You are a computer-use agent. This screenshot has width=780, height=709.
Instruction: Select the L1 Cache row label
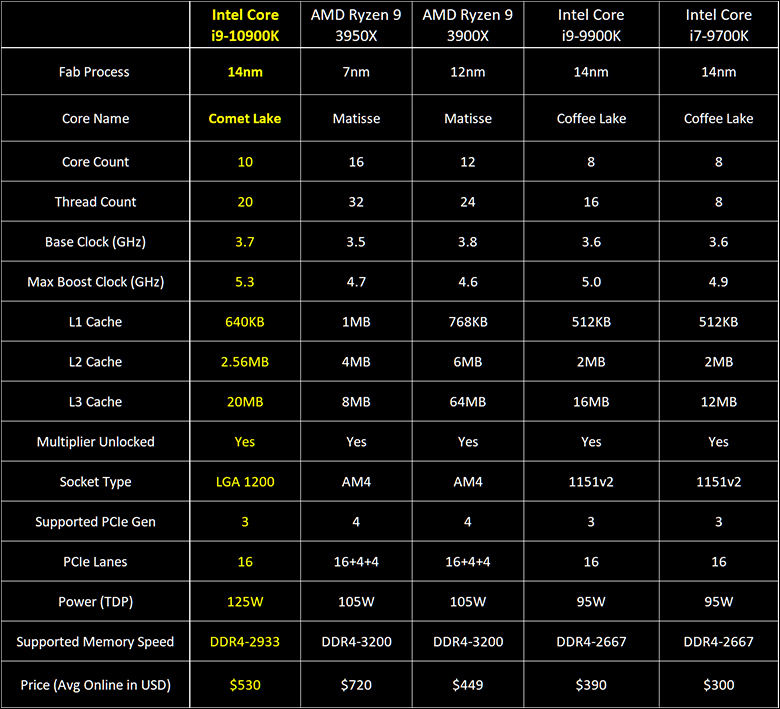click(96, 322)
